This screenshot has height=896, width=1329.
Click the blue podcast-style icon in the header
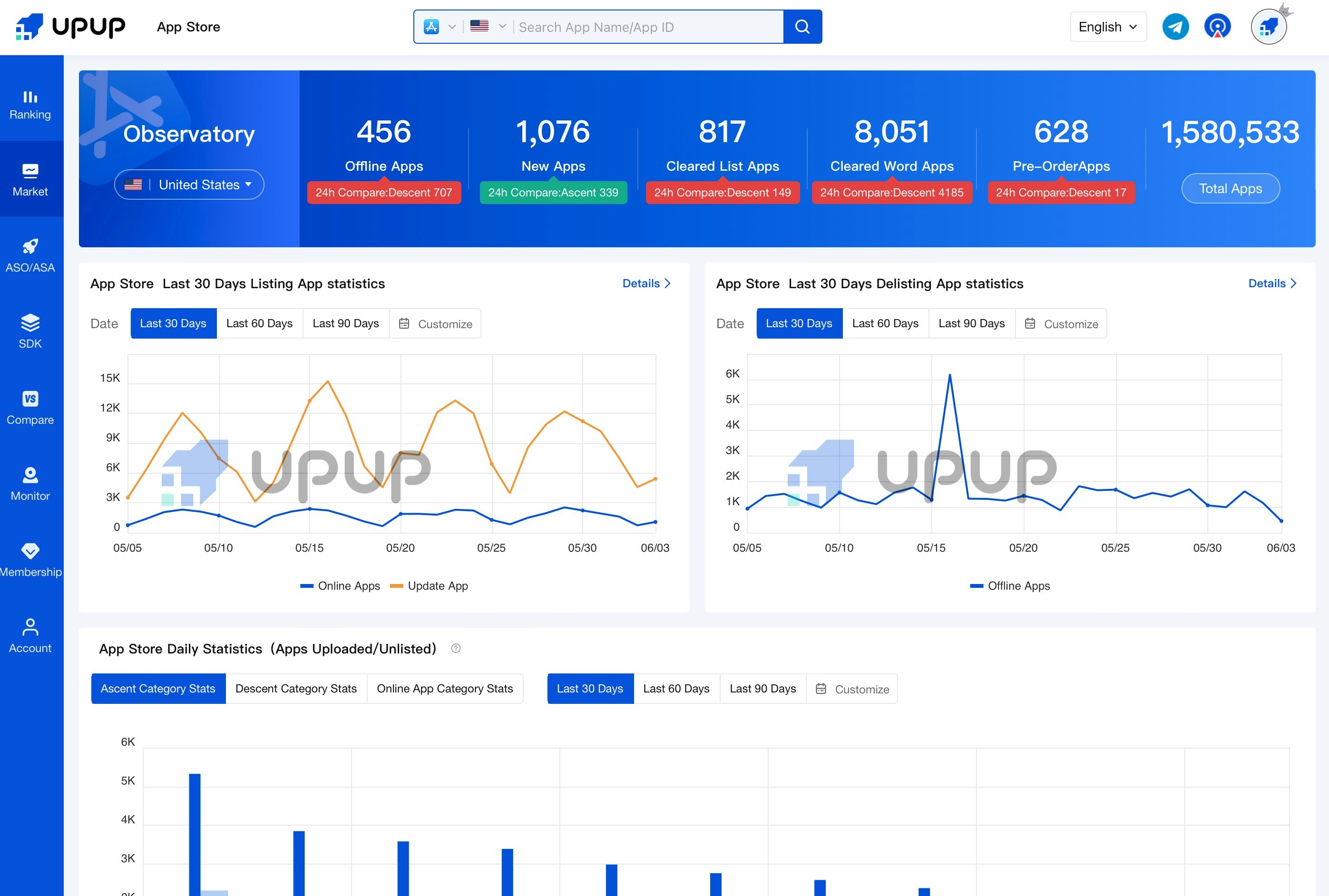1218,27
